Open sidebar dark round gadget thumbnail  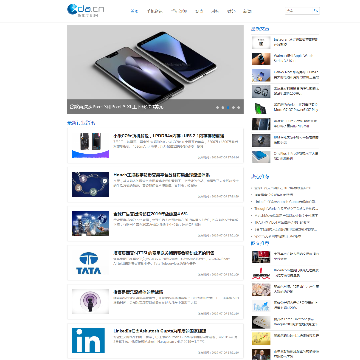coord(261,140)
